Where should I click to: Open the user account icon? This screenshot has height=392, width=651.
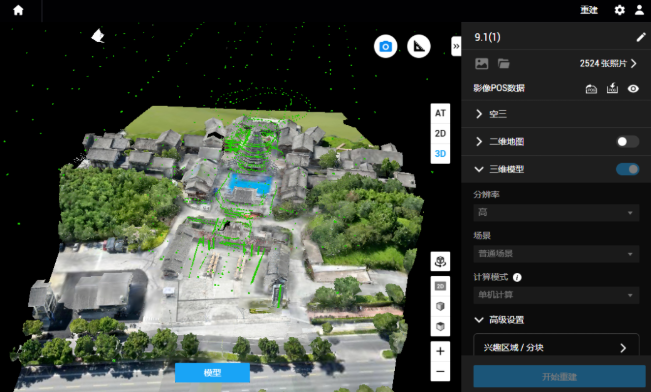639,10
